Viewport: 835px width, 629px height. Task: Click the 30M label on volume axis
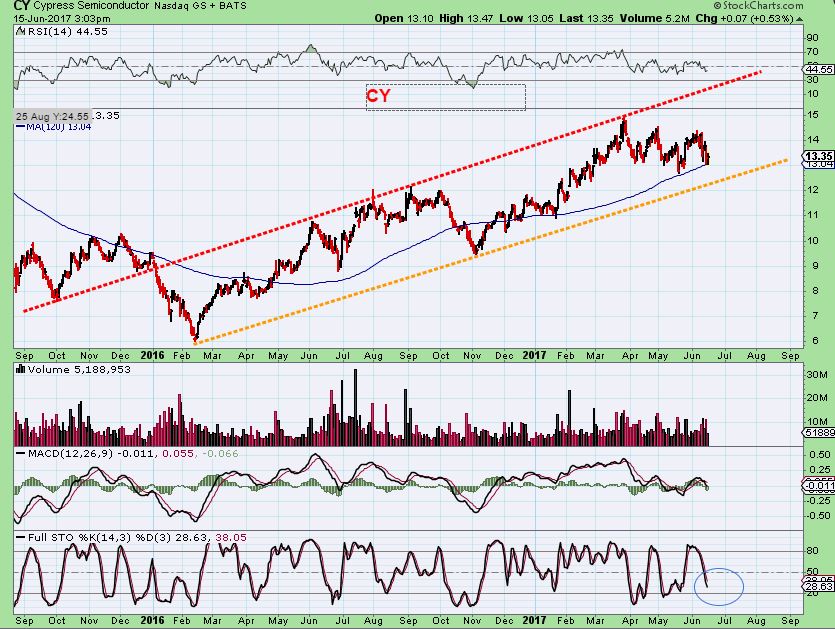click(817, 374)
